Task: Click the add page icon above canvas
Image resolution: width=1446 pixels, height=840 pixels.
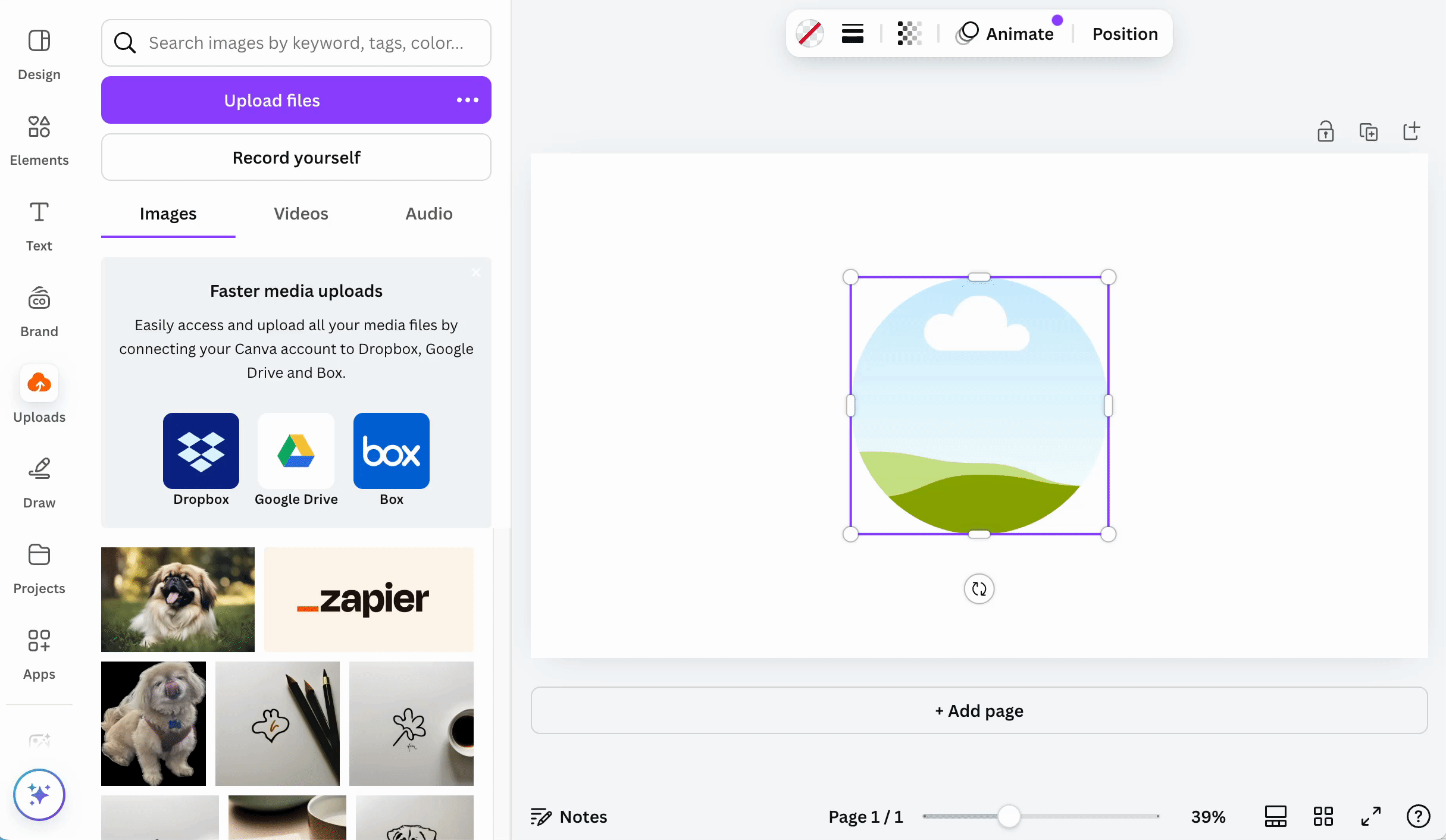Action: 1411,131
